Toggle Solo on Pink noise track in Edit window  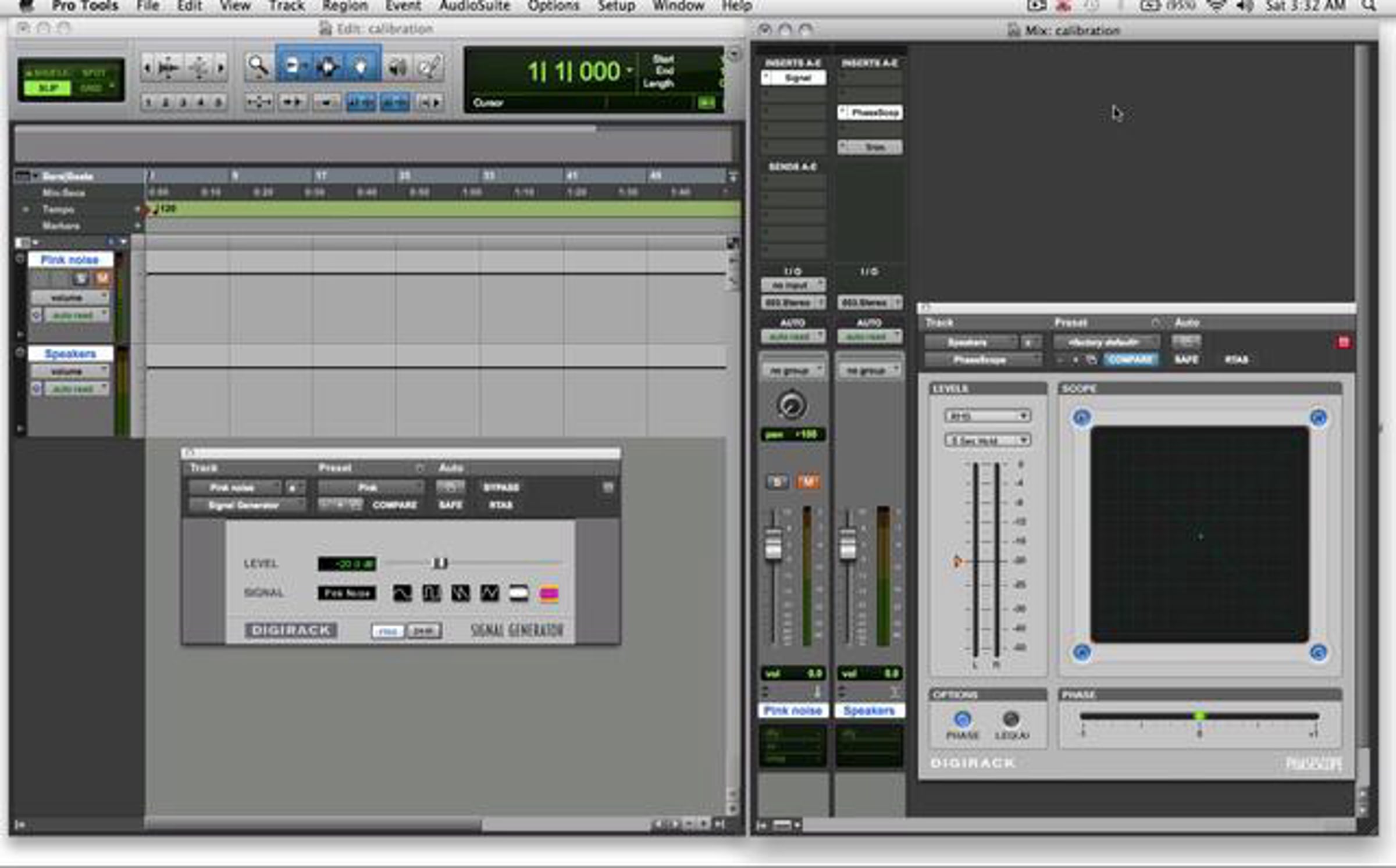tap(81, 278)
